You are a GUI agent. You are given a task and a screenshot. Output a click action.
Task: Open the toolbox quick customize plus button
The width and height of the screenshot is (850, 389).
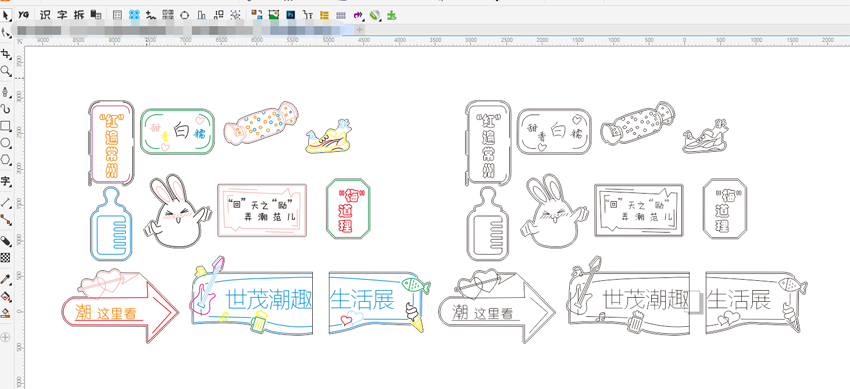[5, 338]
